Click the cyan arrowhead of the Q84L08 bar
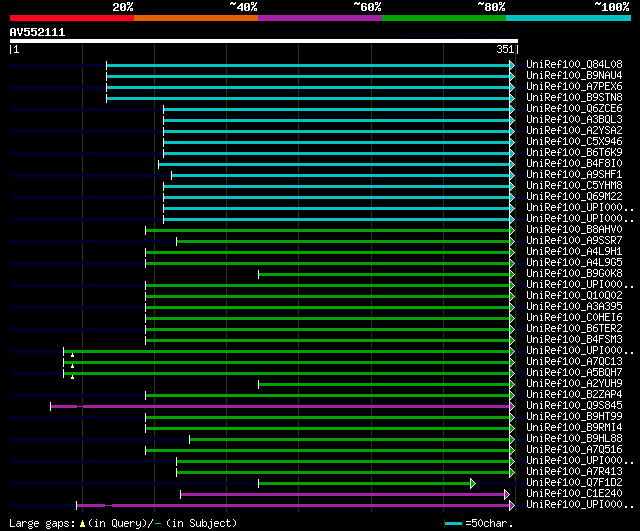The height and width of the screenshot is (531, 640). pyautogui.click(x=512, y=65)
